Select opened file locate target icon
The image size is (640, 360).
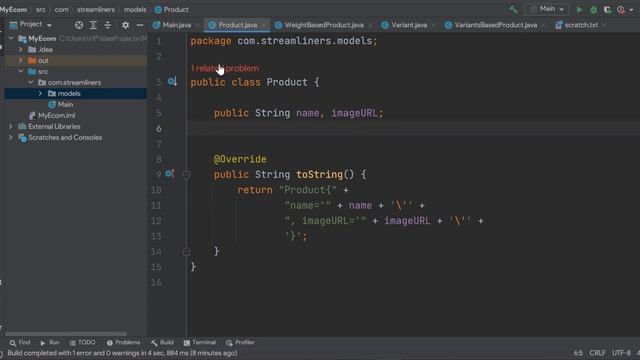(x=79, y=25)
